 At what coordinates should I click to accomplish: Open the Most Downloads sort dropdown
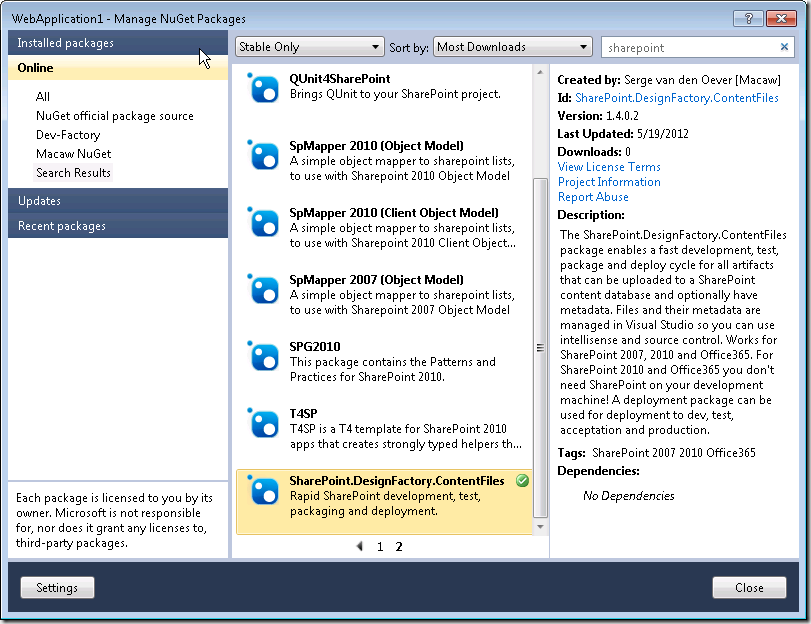[513, 47]
